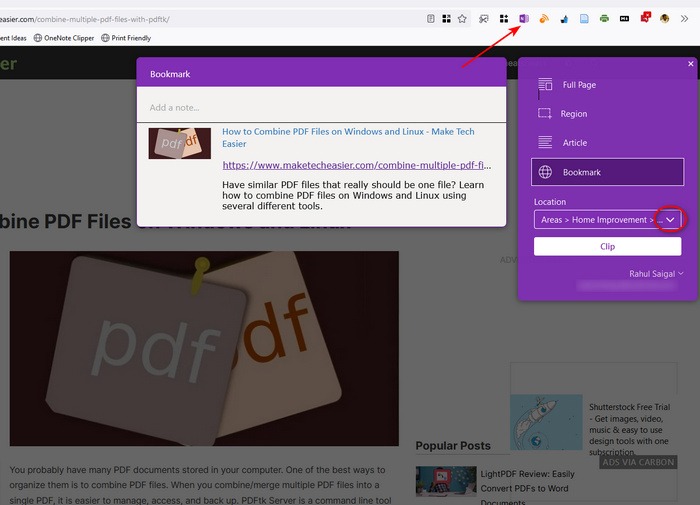Click the blue document page extension icon
This screenshot has width=700, height=505.
[x=584, y=19]
